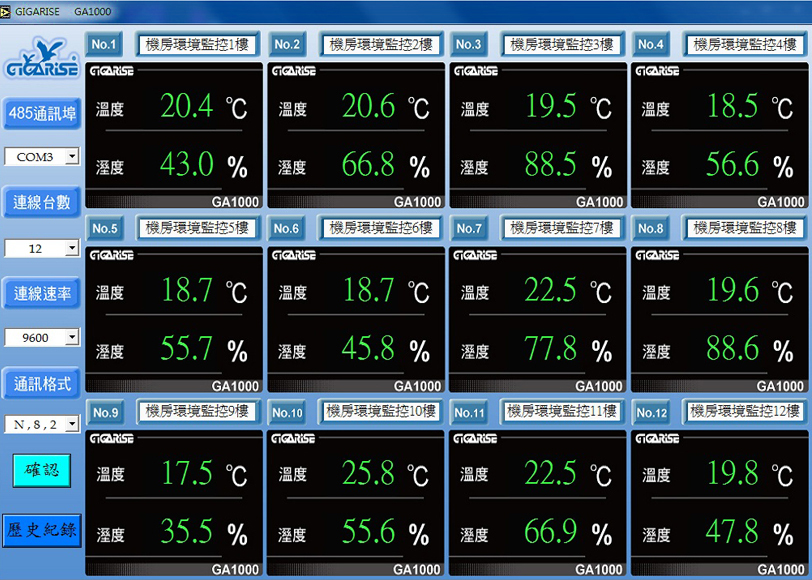
Task: Click the 機房環境監控5樓 name field
Action: 197,228
